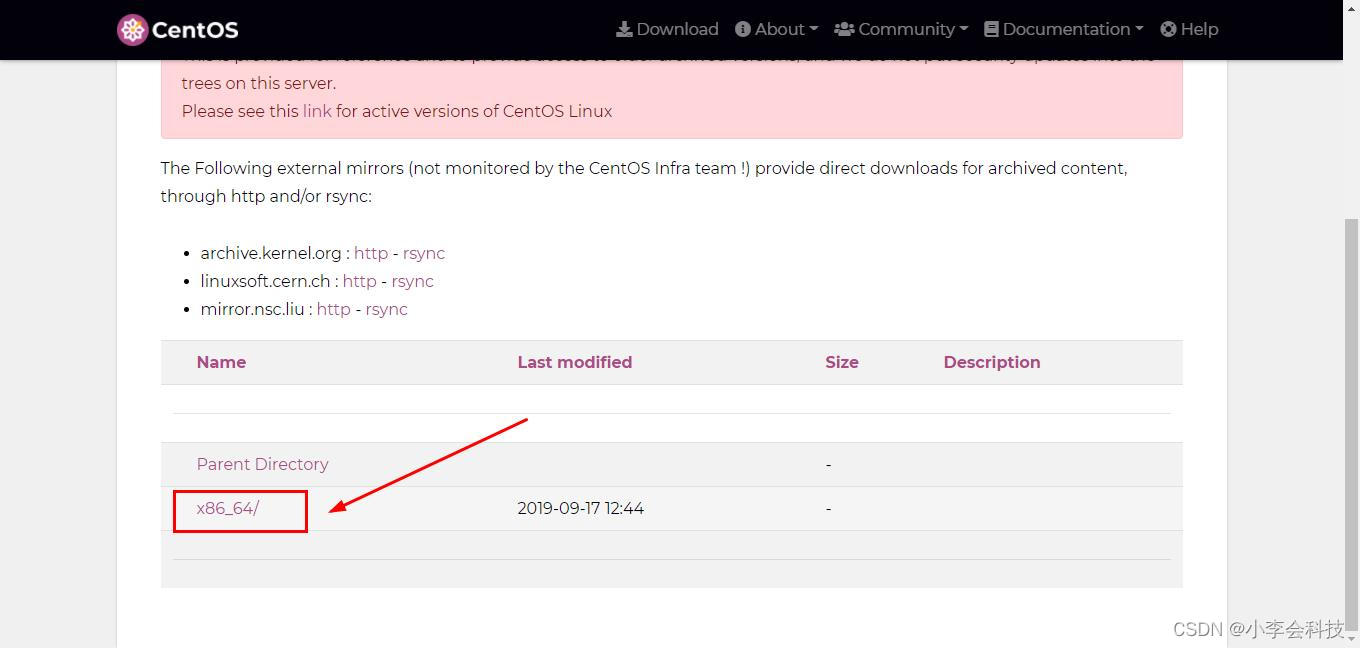Expand the About dropdown caret
Image resolution: width=1360 pixels, height=648 pixels.
pos(814,30)
